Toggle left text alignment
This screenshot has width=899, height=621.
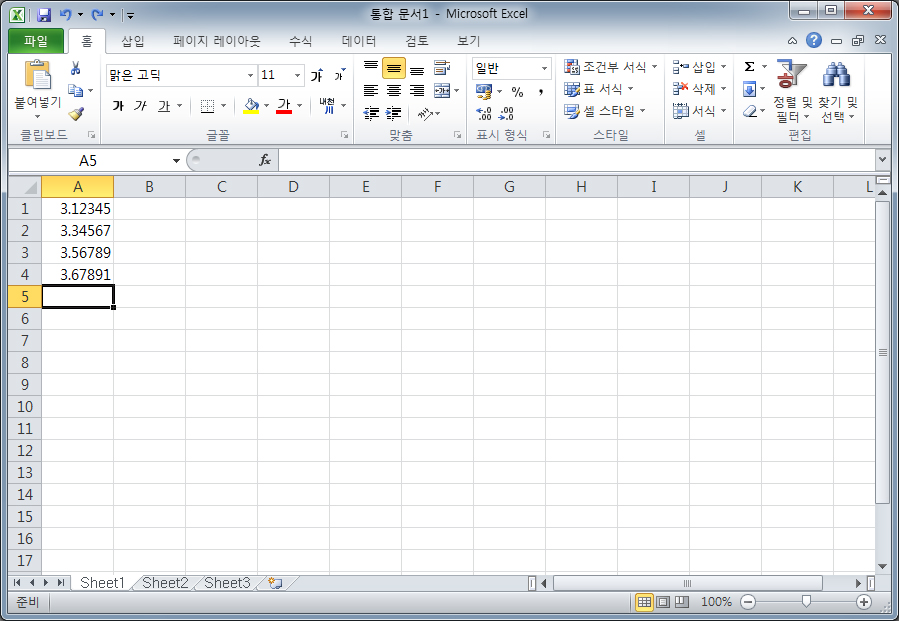point(371,90)
